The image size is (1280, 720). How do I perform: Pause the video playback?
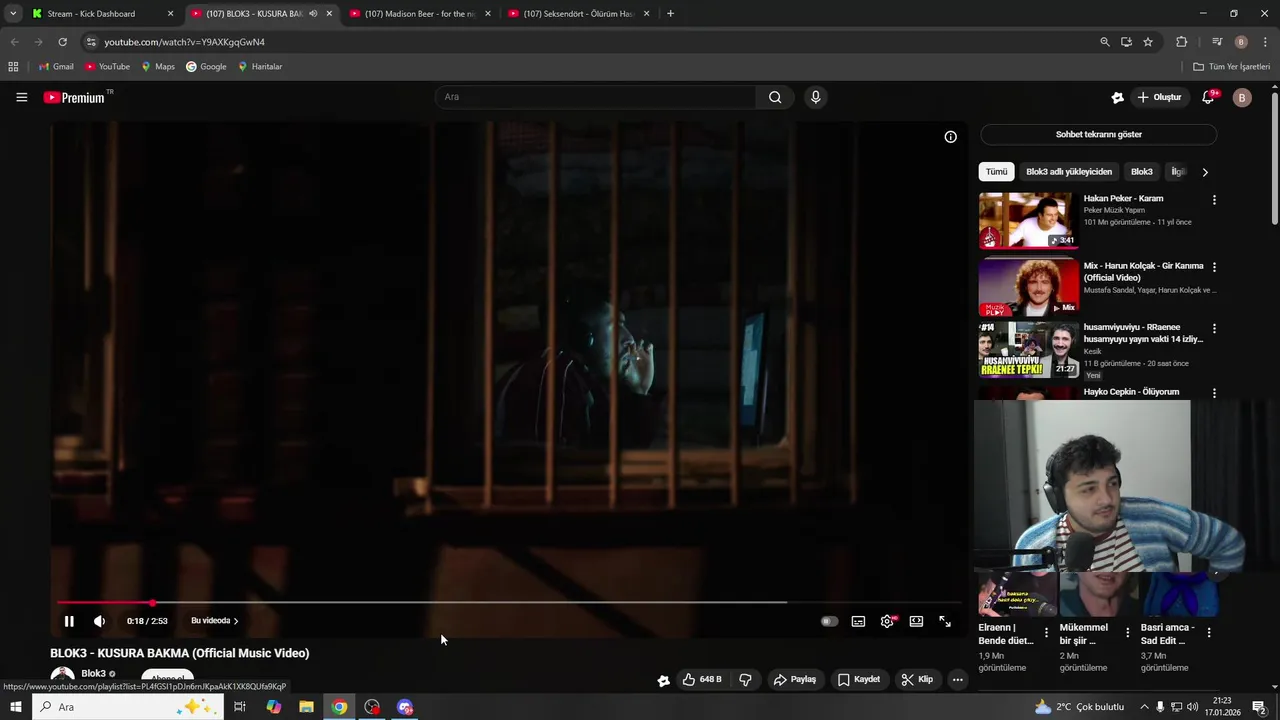[x=69, y=621]
